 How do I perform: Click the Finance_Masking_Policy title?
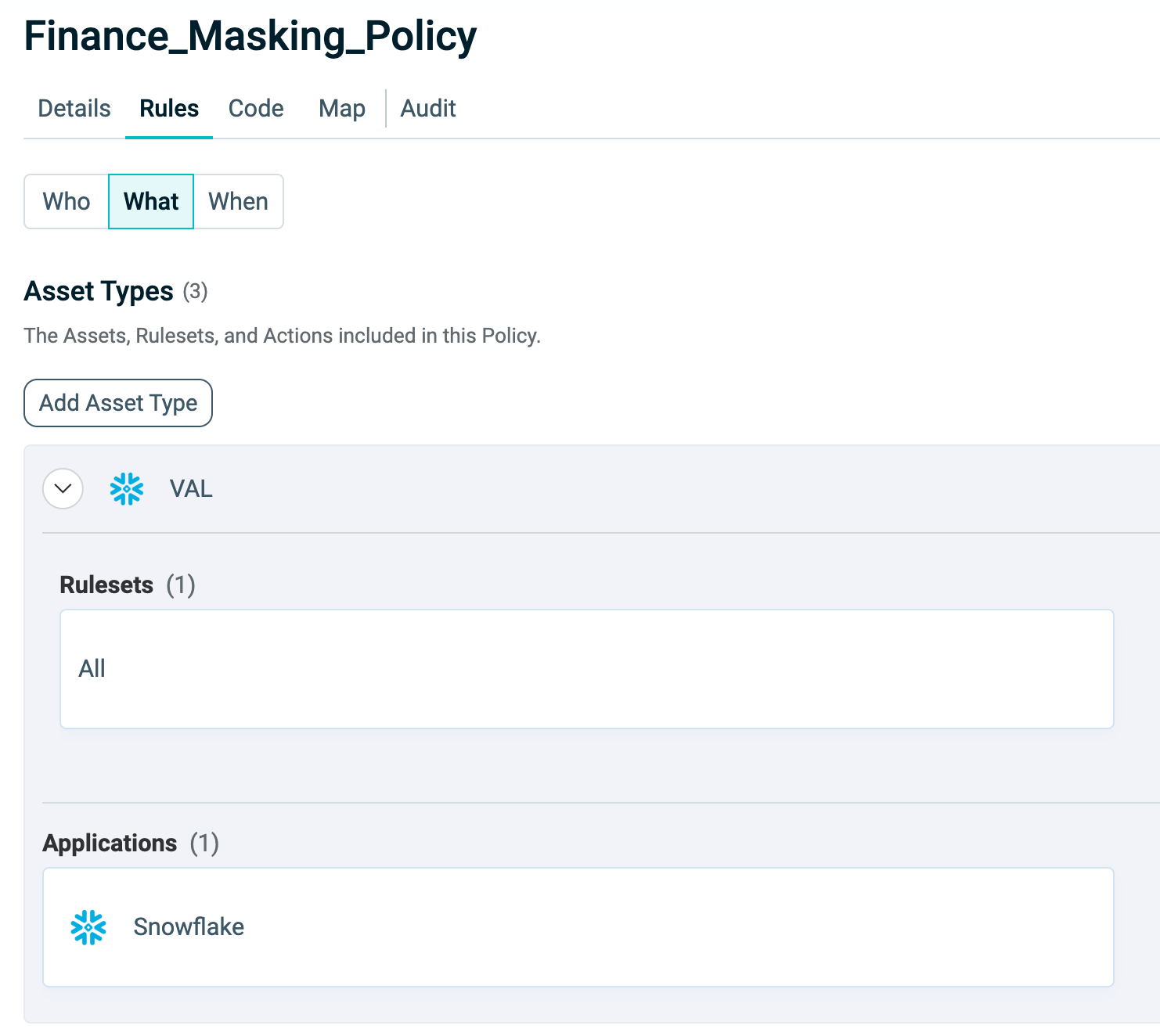[250, 36]
